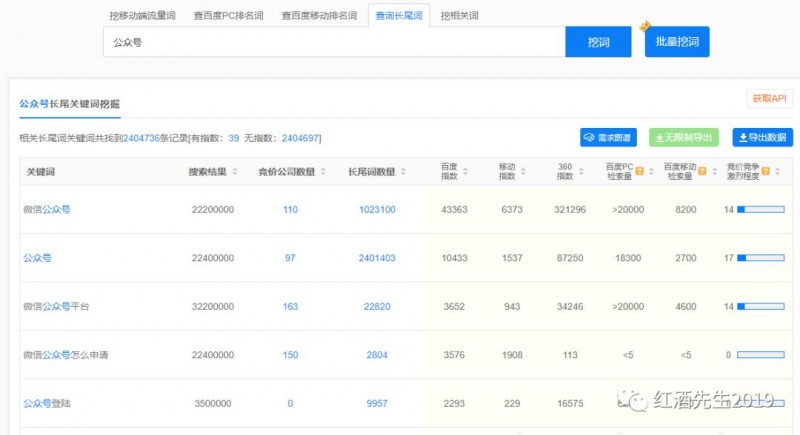Click competition bar for 公众号 row

pyautogui.click(x=761, y=258)
